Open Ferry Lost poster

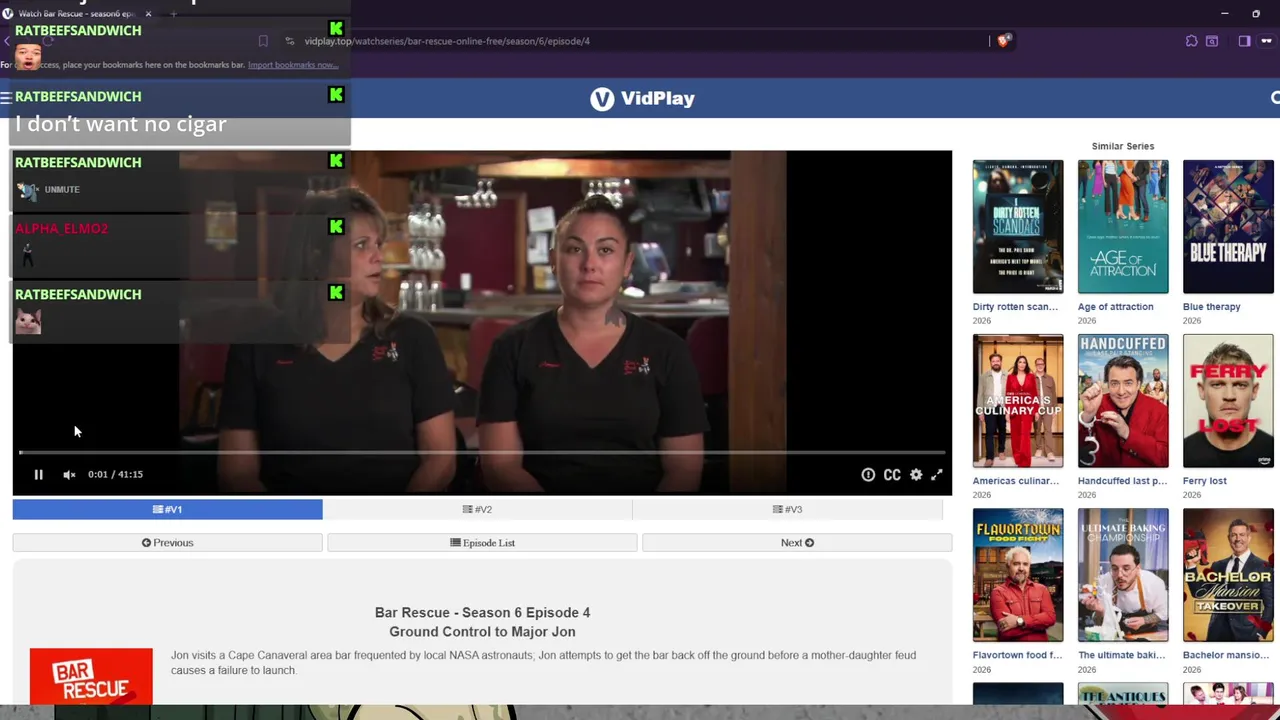point(1228,401)
